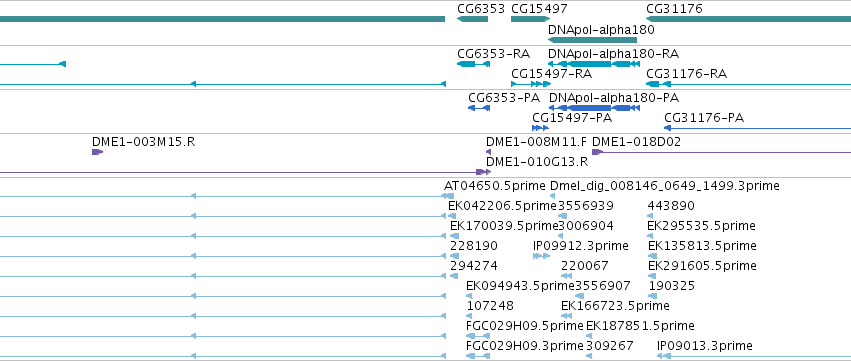Click the CG31176 gene bar

point(748,19)
